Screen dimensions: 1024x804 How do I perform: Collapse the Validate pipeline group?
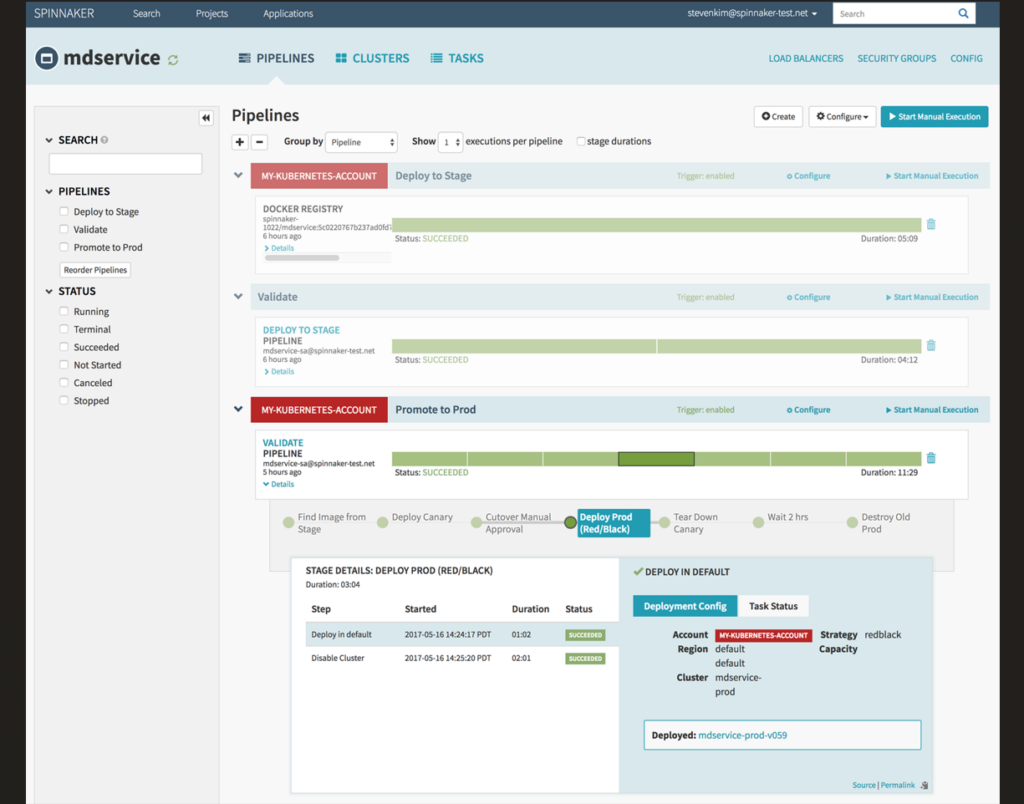(x=238, y=296)
